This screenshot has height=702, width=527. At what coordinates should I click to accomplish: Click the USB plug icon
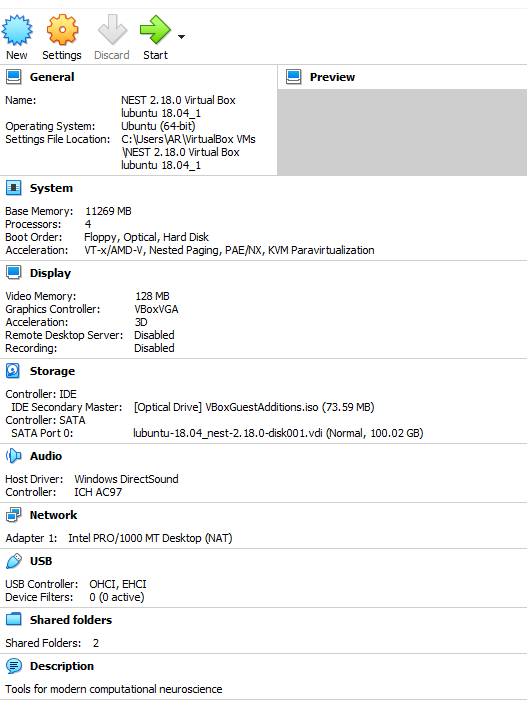14,561
